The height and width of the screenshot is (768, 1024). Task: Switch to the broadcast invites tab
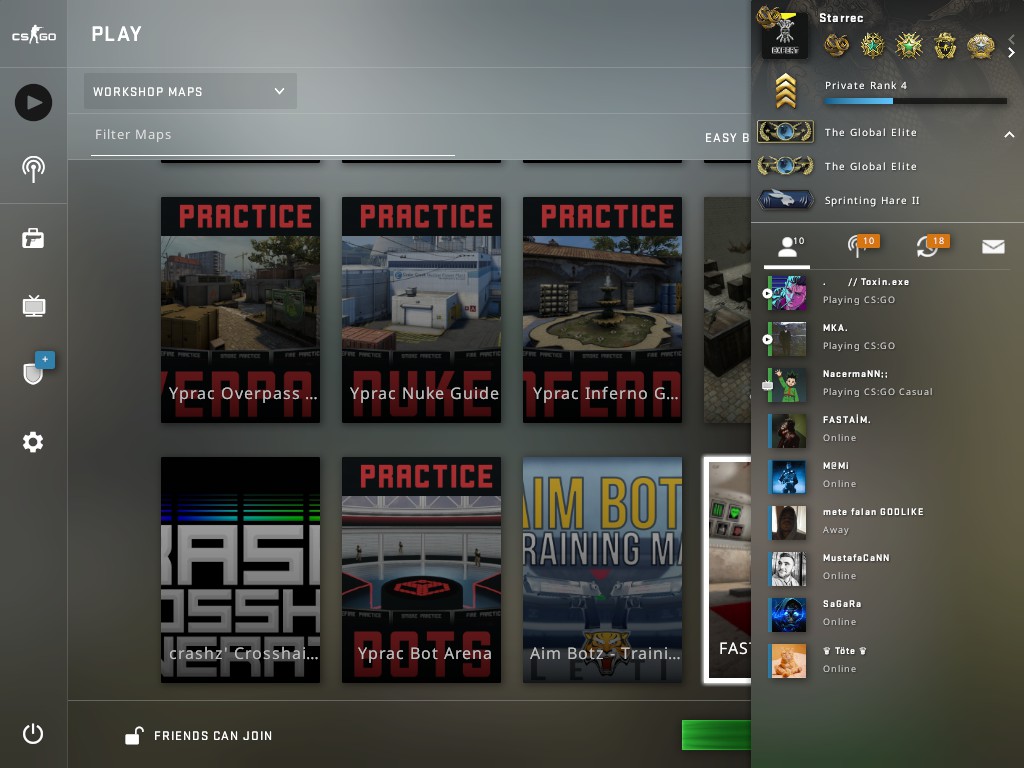(x=862, y=247)
